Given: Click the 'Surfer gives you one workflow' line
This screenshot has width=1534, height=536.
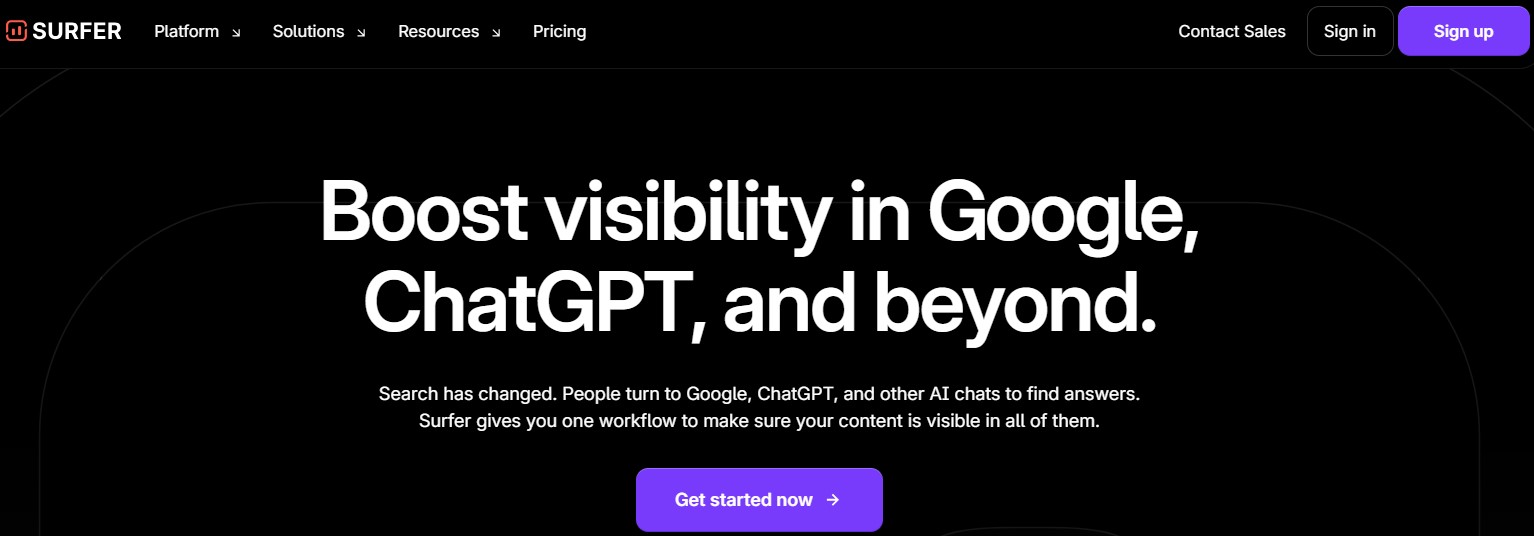Looking at the screenshot, I should [x=759, y=421].
